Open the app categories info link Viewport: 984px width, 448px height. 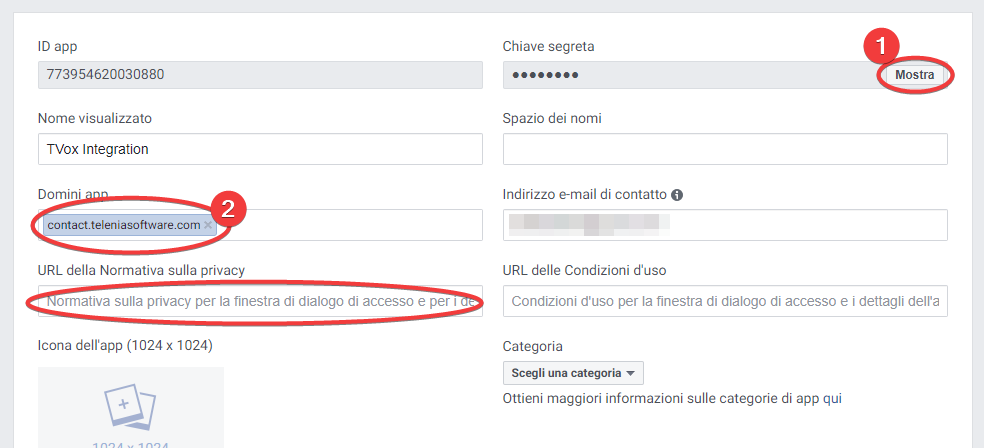click(672, 398)
